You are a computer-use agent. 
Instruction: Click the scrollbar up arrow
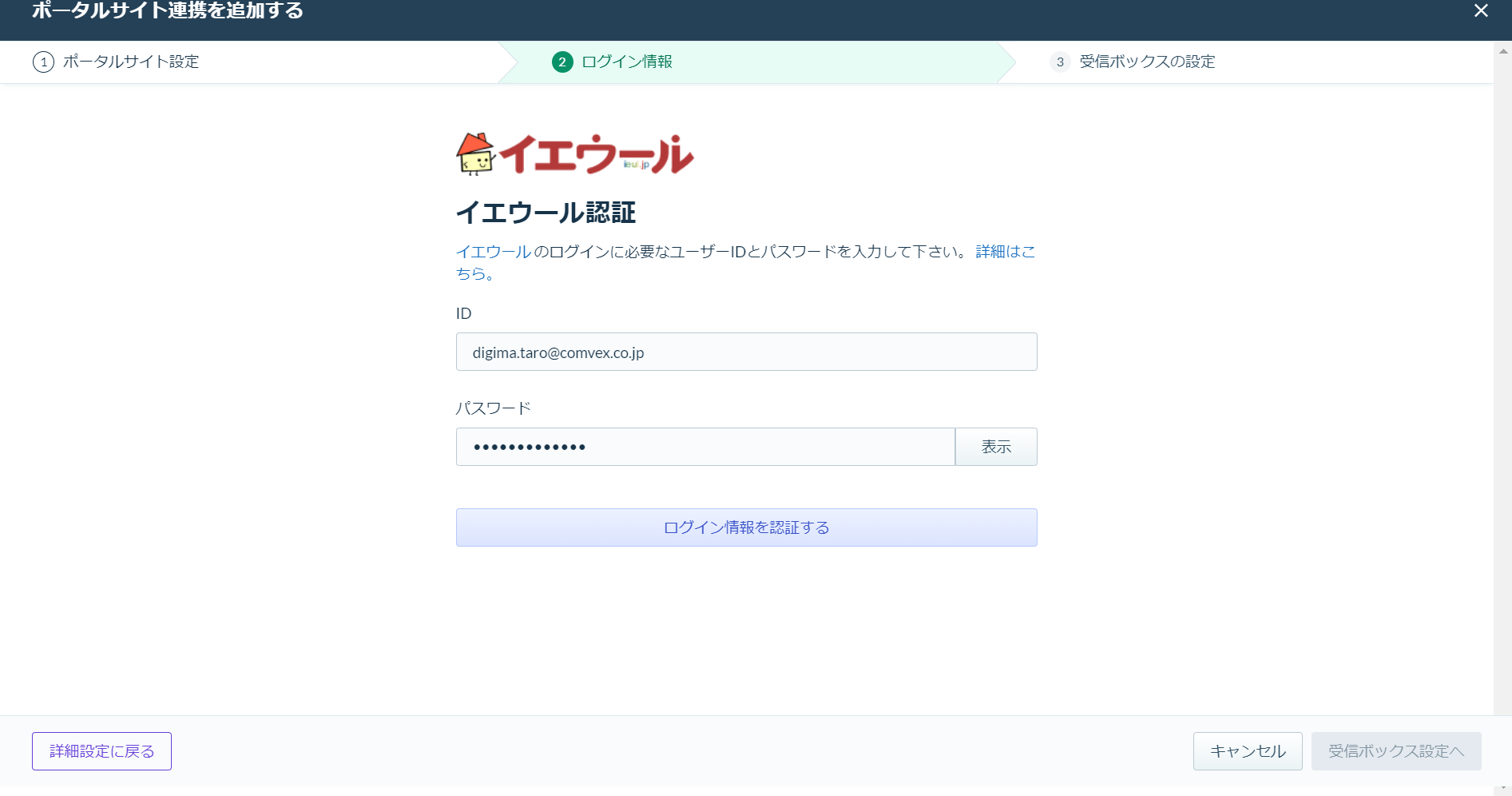tap(1503, 50)
